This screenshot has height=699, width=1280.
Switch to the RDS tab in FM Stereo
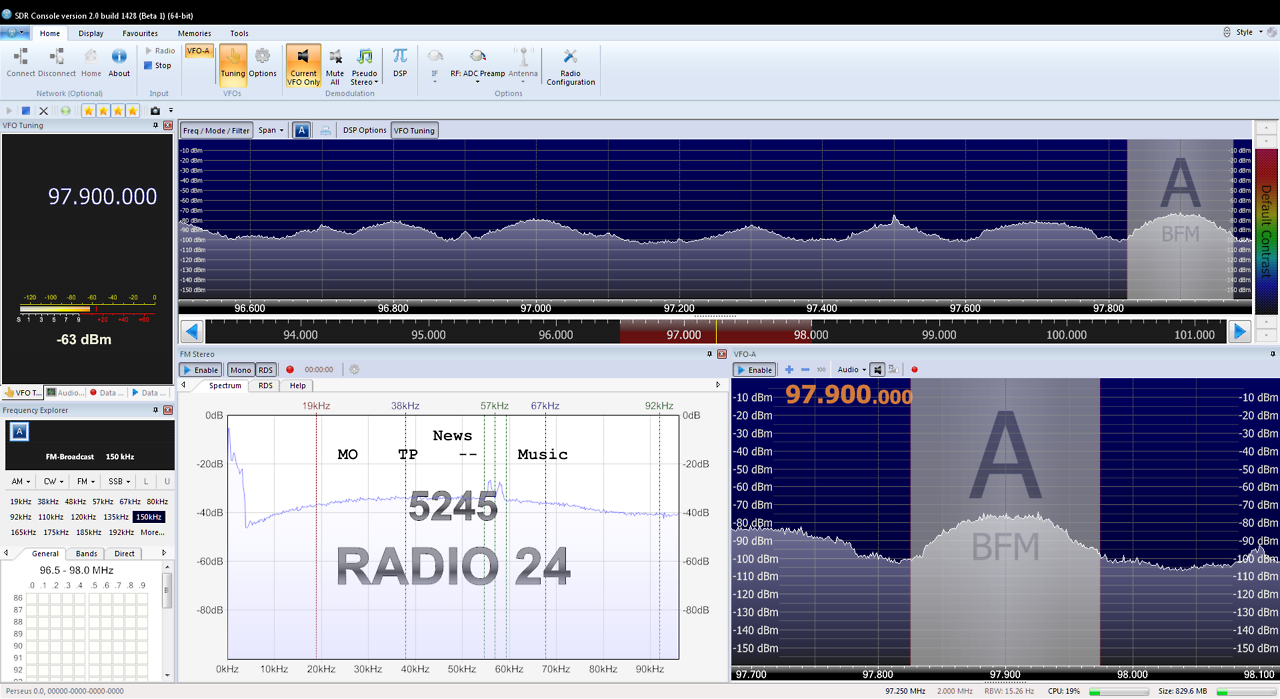tap(265, 385)
